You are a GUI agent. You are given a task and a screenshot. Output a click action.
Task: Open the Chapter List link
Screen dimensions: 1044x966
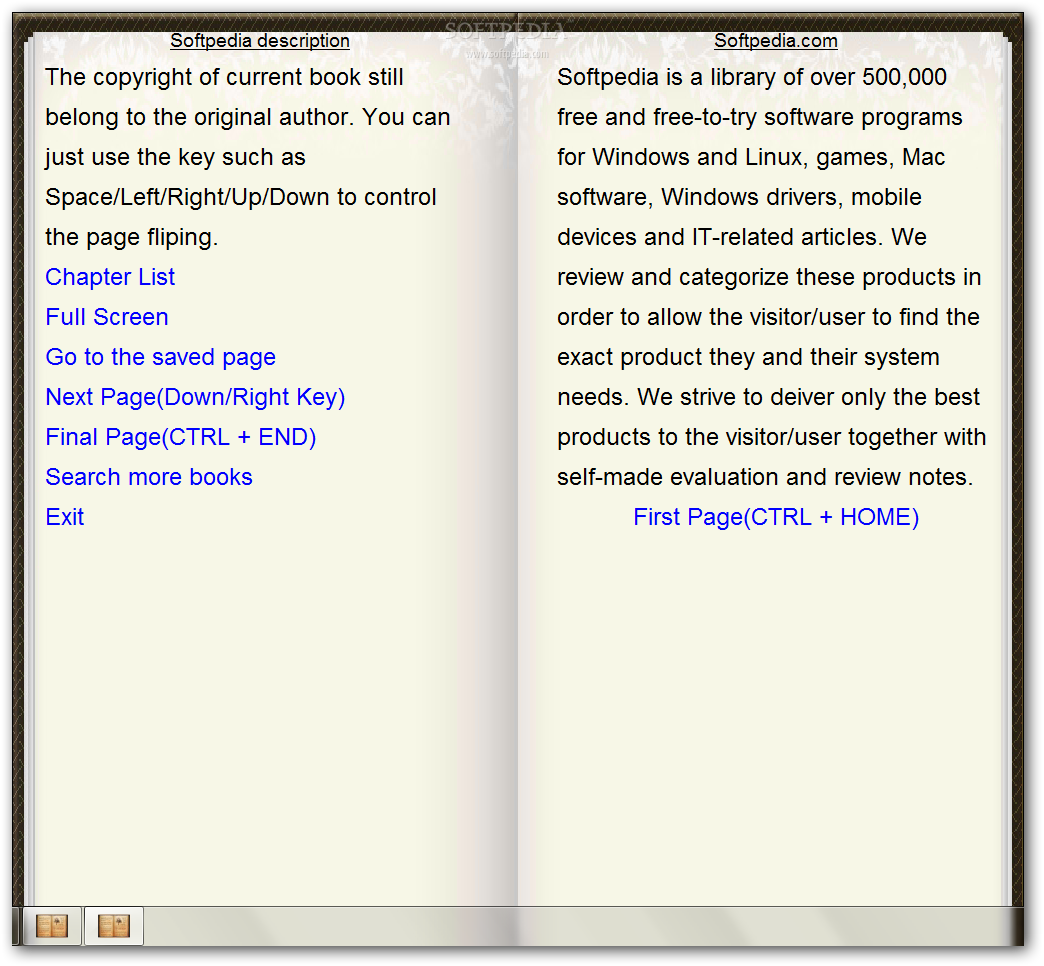coord(110,277)
